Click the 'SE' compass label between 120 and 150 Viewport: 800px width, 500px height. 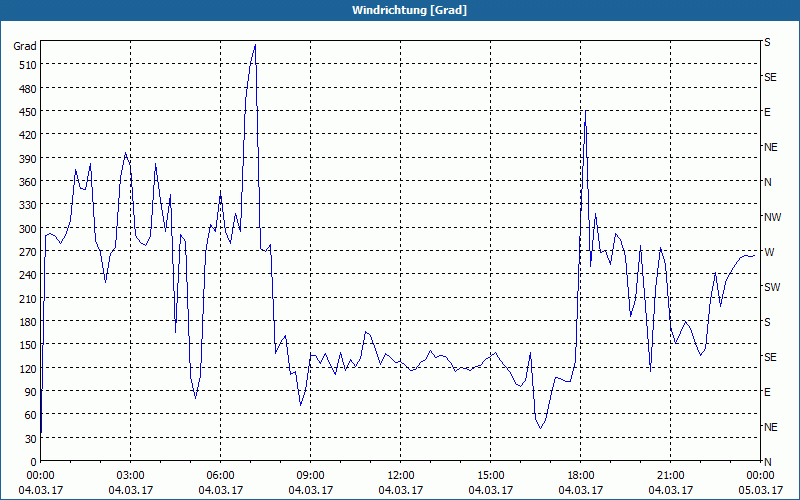[770, 357]
